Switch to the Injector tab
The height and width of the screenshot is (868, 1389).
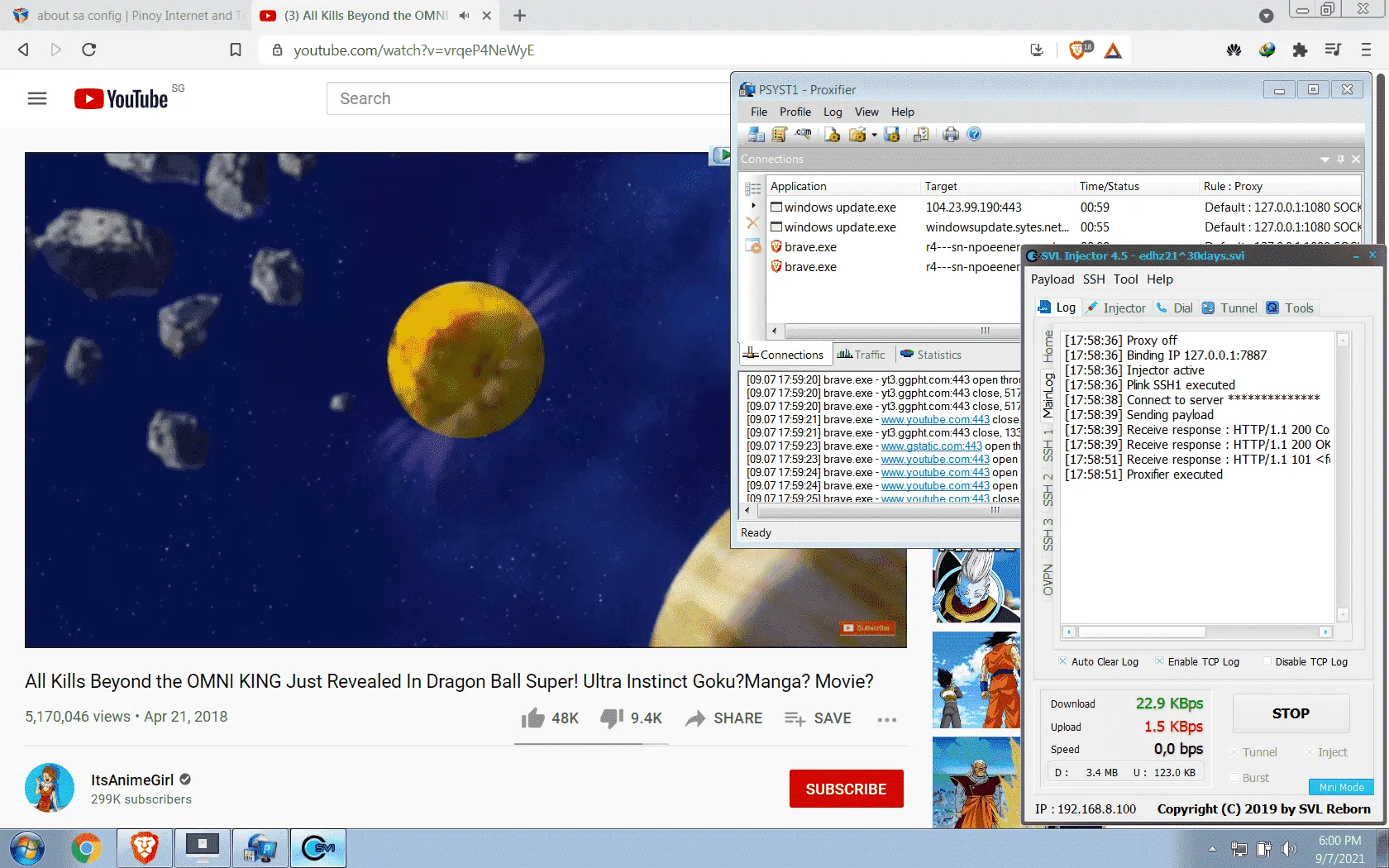(x=1116, y=308)
